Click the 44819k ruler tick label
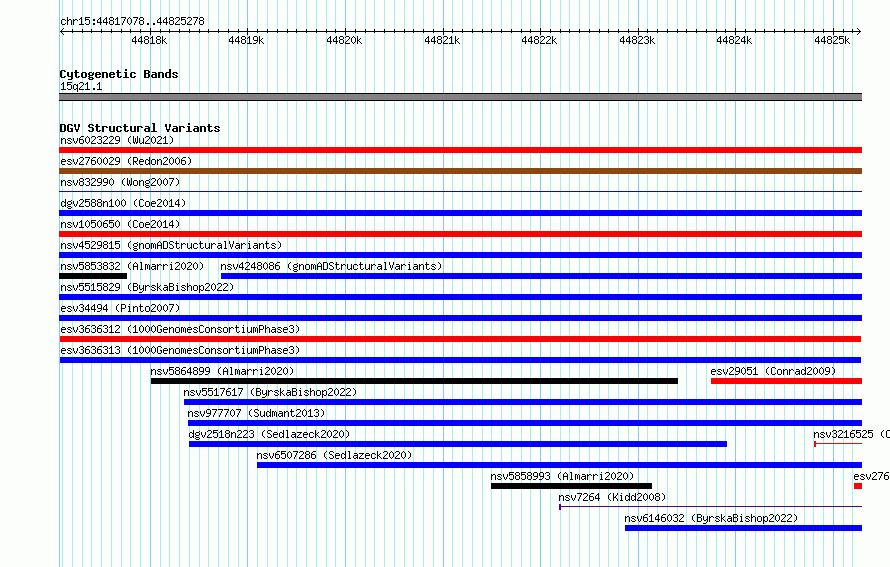Viewport: 890px width, 567px height. pos(246,40)
